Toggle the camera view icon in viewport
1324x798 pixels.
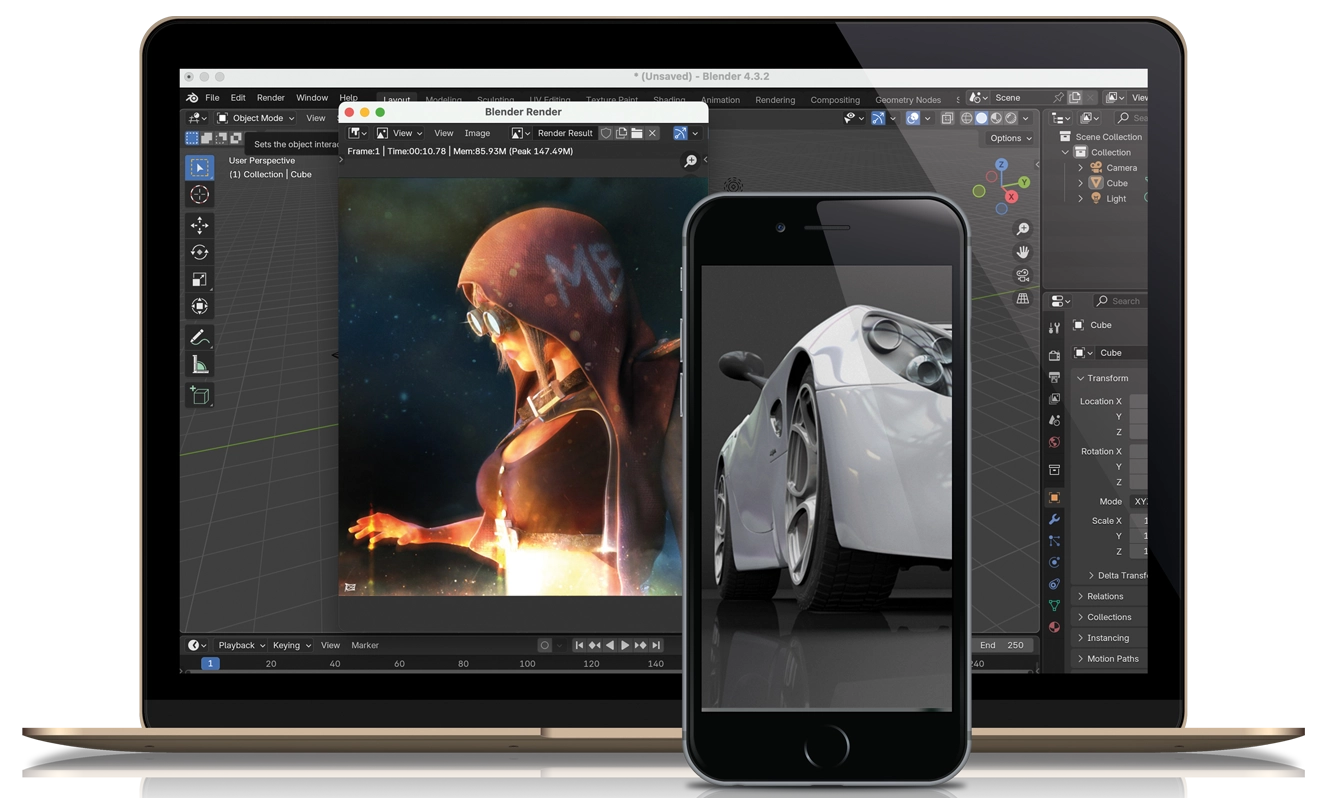pyautogui.click(x=1022, y=275)
